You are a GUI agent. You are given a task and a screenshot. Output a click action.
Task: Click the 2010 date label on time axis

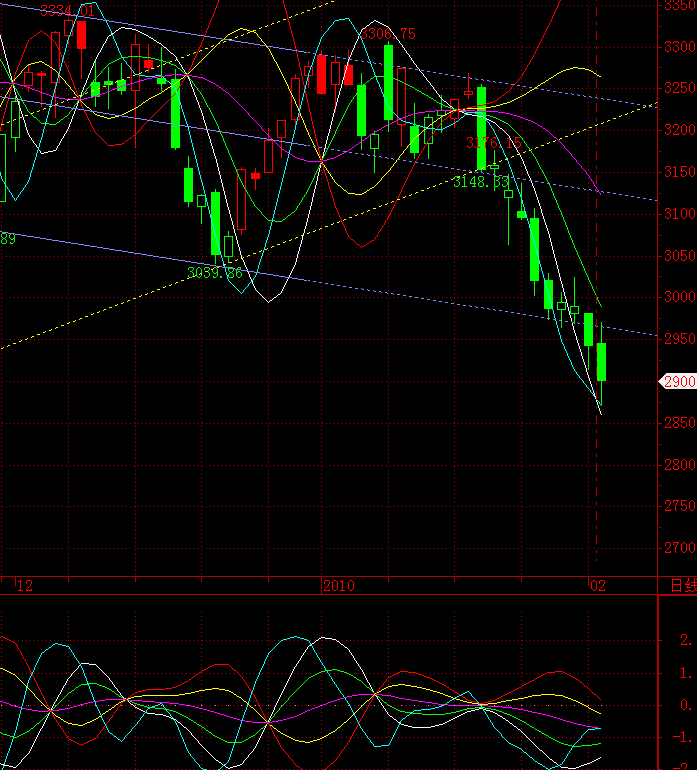pos(339,585)
